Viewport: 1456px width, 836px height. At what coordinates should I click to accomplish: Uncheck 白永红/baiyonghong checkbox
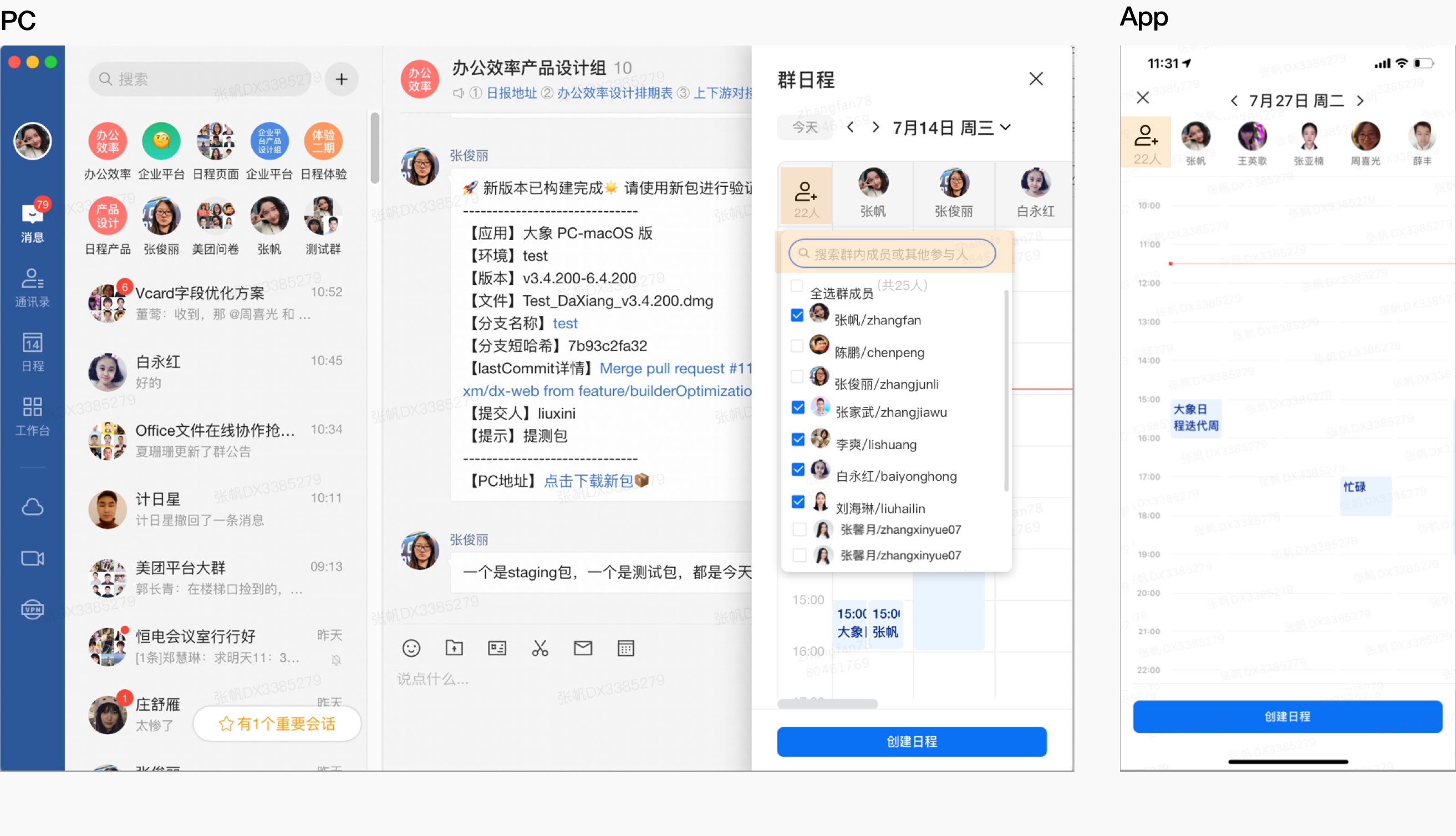(798, 469)
